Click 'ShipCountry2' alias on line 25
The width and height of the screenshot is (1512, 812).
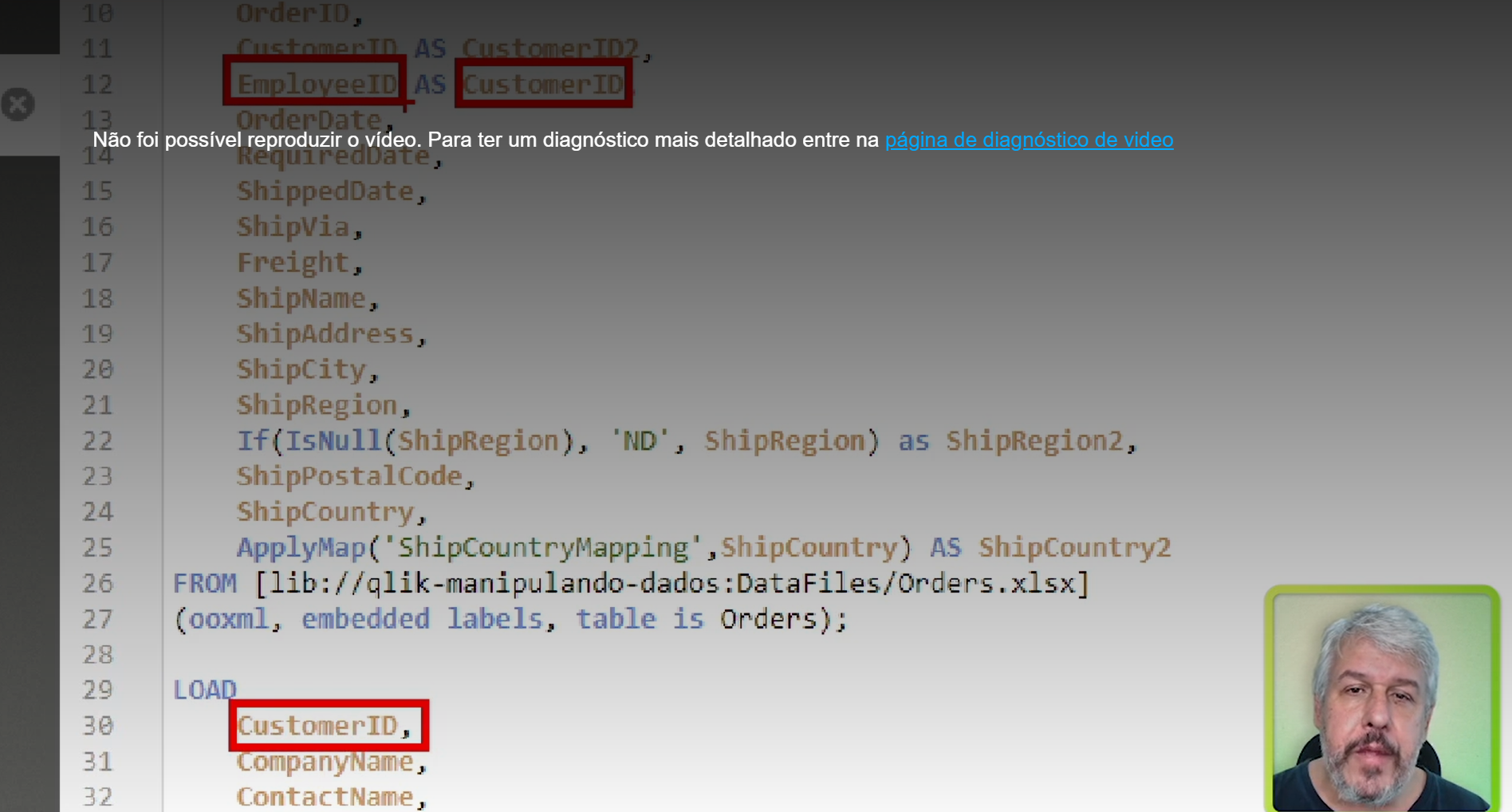(x=1075, y=547)
